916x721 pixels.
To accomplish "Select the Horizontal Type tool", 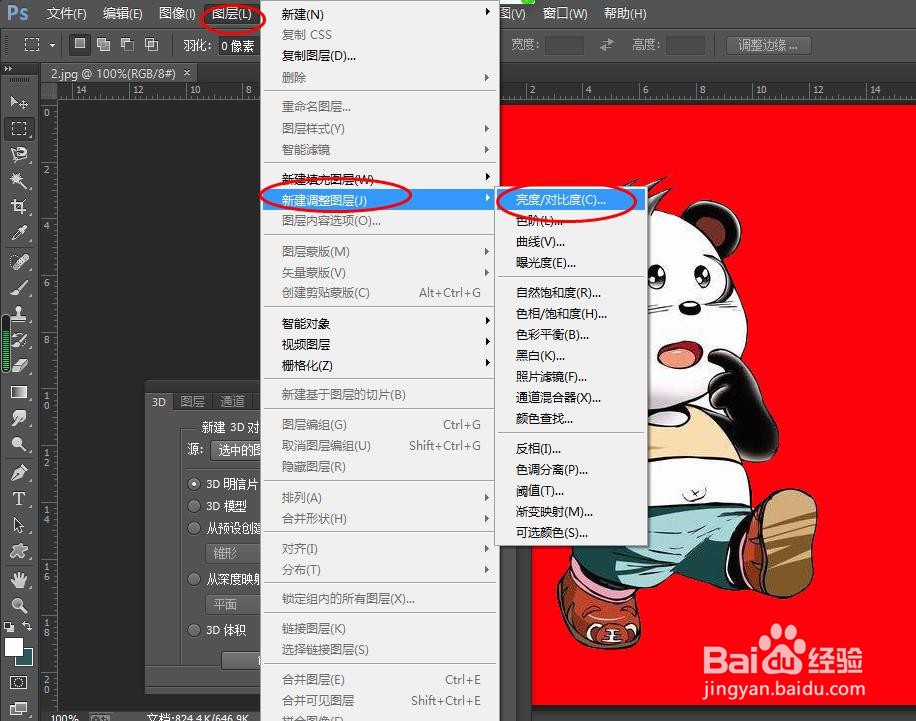I will pyautogui.click(x=18, y=496).
